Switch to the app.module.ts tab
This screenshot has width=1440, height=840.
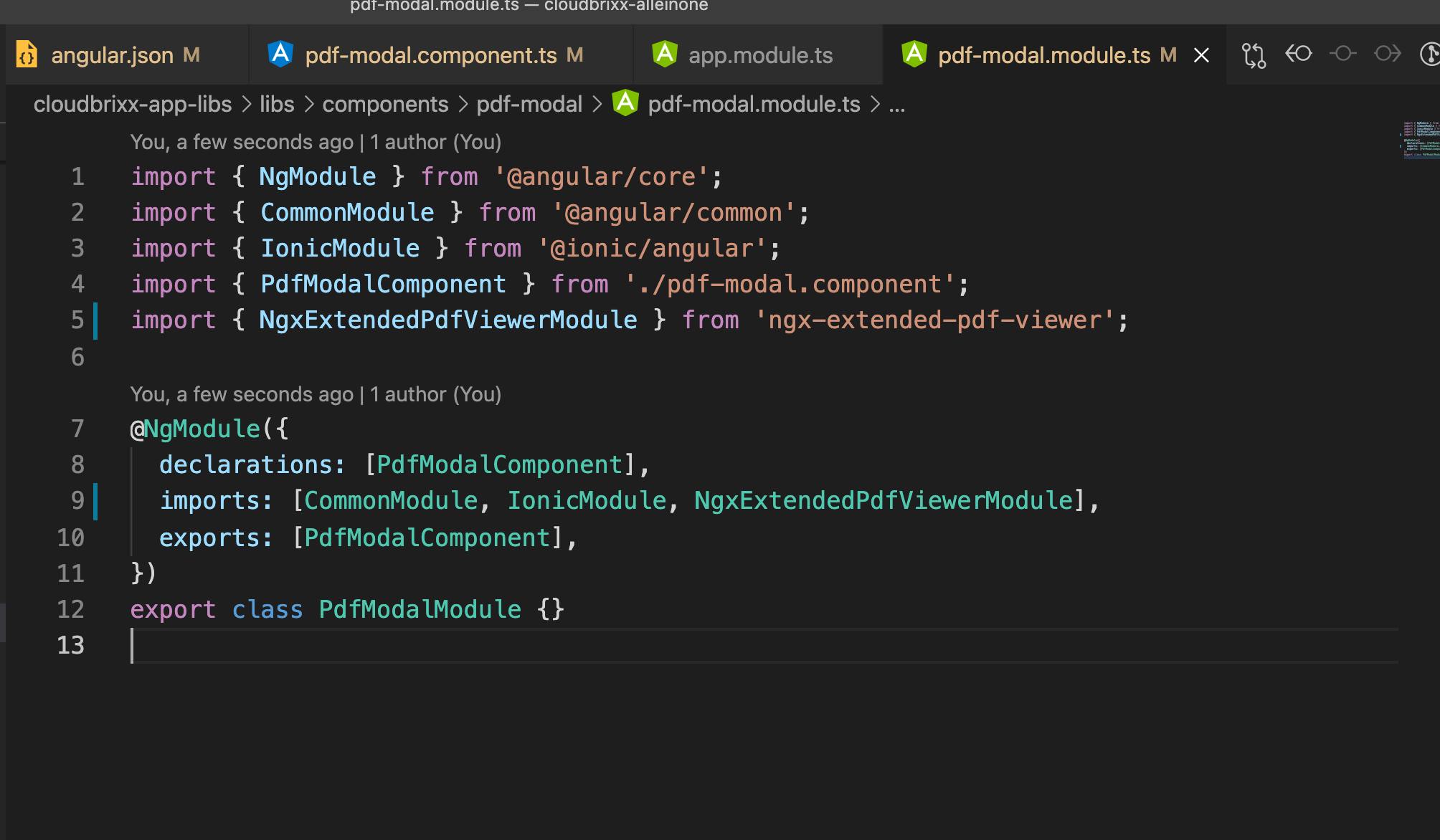tap(760, 55)
